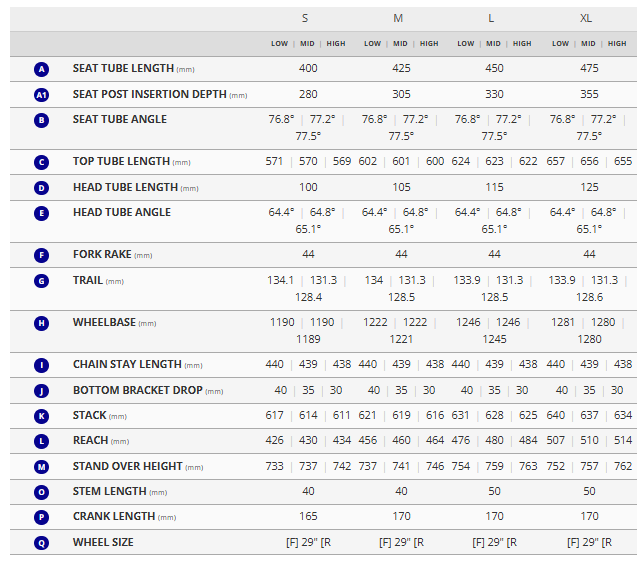Select the circular L badge beside Reach
The width and height of the screenshot is (640, 563).
(41, 441)
